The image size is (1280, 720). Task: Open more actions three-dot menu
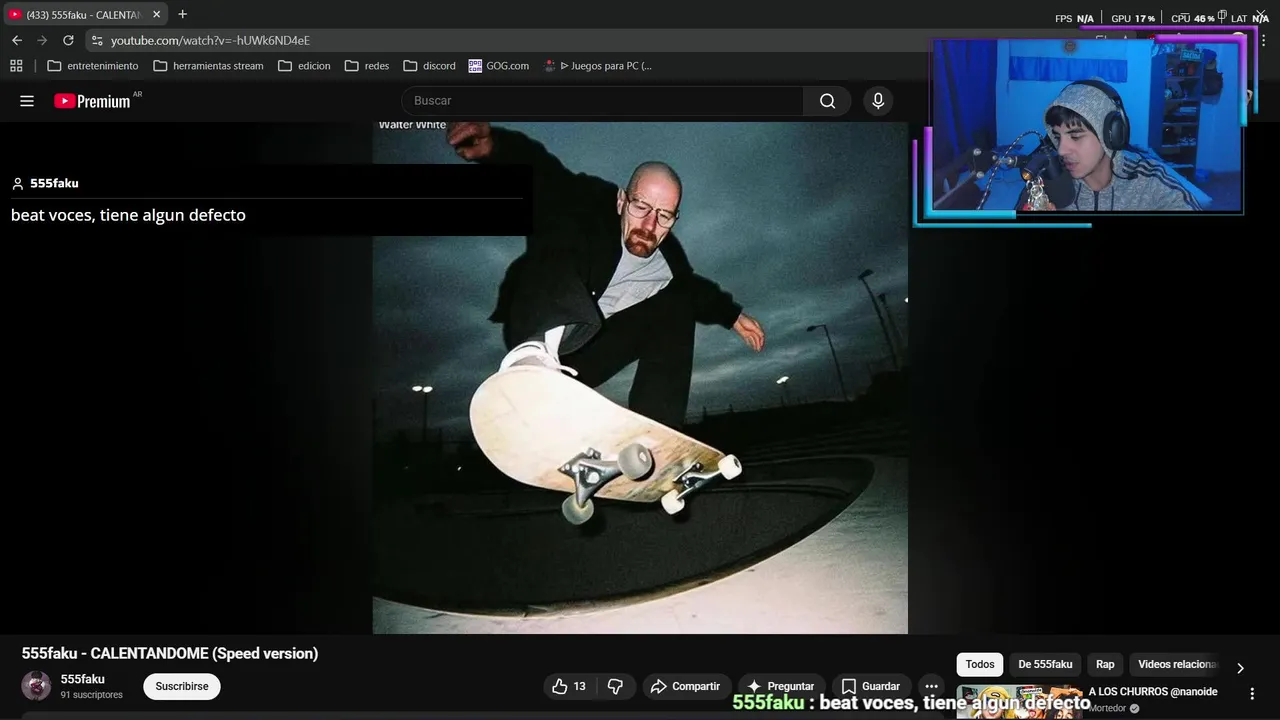(x=932, y=687)
